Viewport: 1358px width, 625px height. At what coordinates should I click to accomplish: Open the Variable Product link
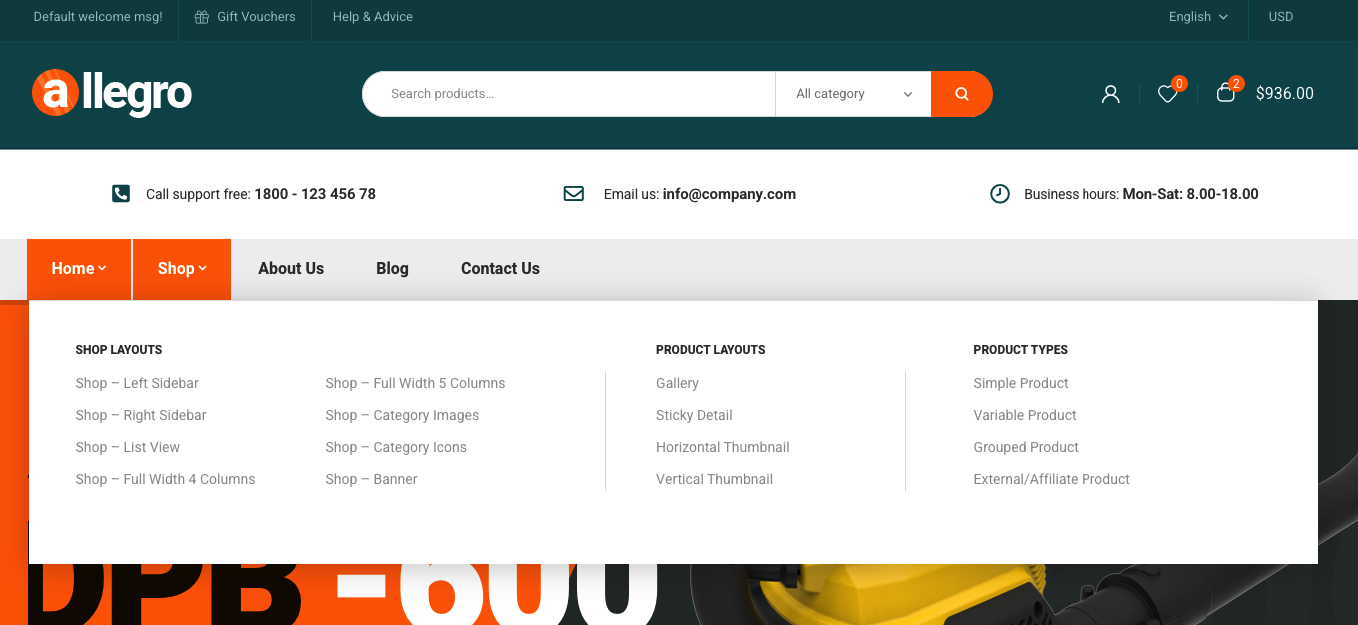[1025, 415]
